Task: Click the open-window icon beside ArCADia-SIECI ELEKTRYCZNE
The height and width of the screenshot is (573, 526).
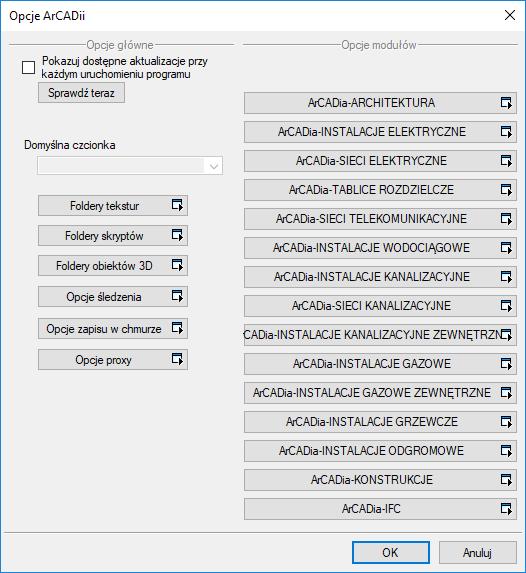Action: (x=506, y=161)
